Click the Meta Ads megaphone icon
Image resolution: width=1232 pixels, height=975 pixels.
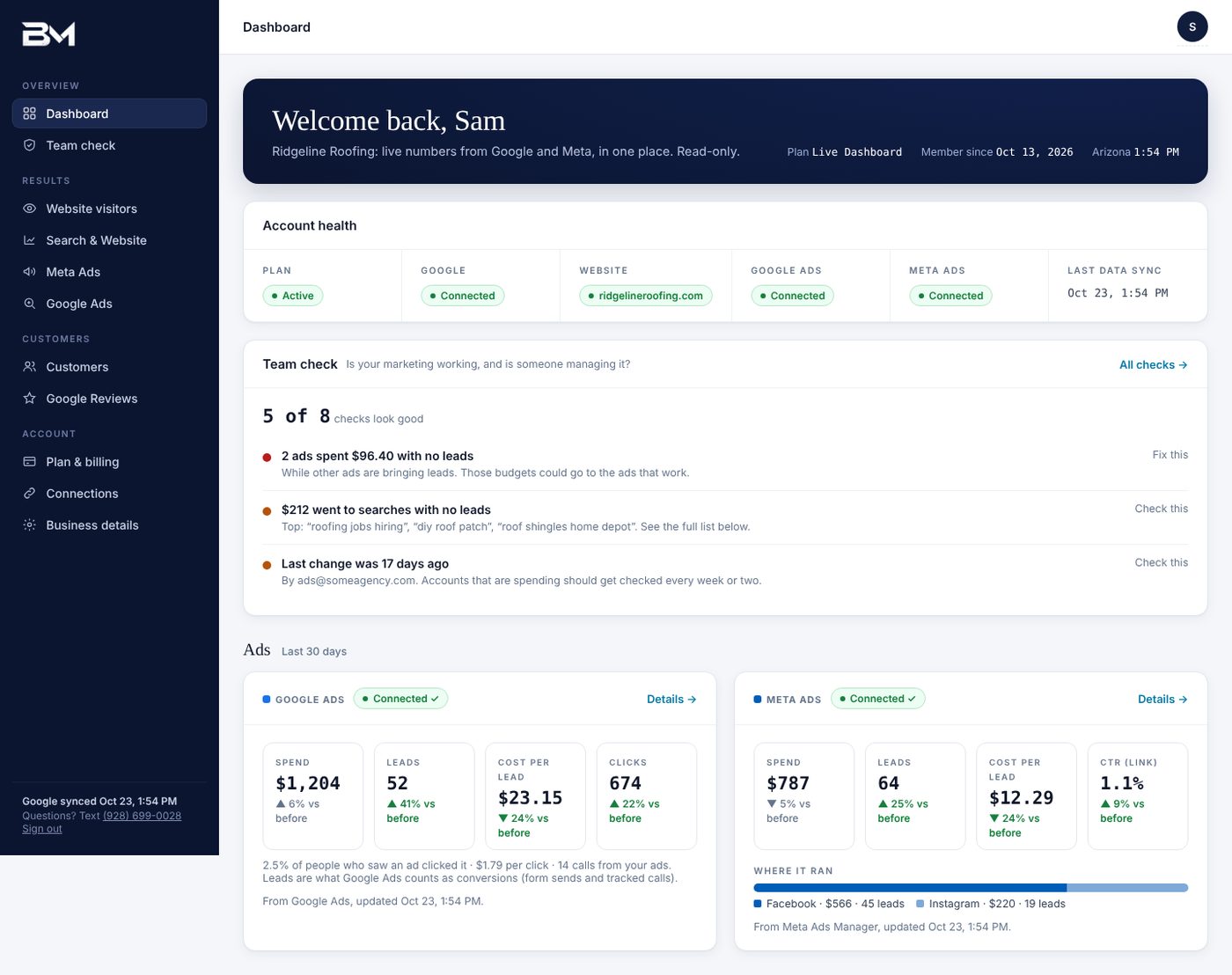pos(29,272)
